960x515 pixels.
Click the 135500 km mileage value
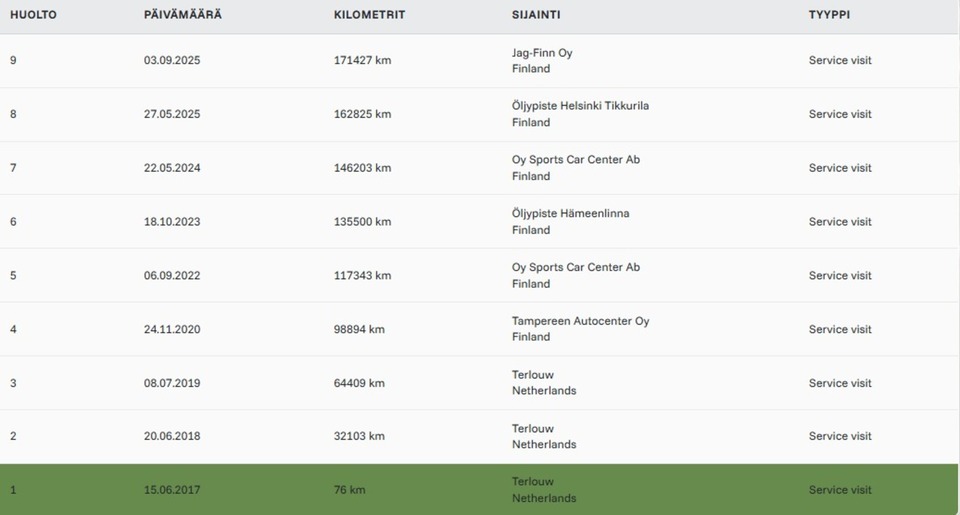coord(362,222)
